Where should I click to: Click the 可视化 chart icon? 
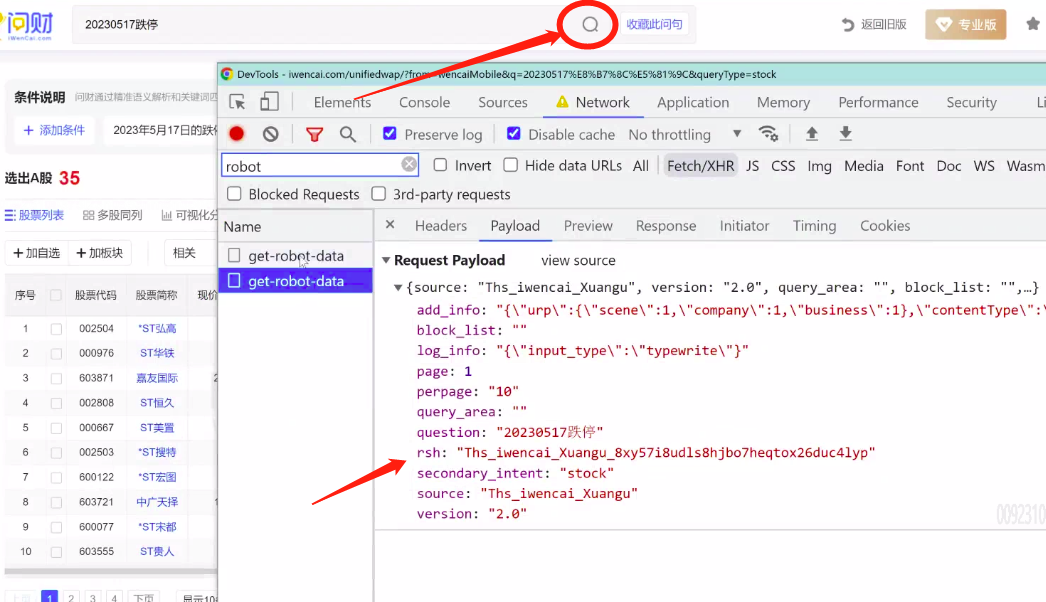tap(166, 215)
